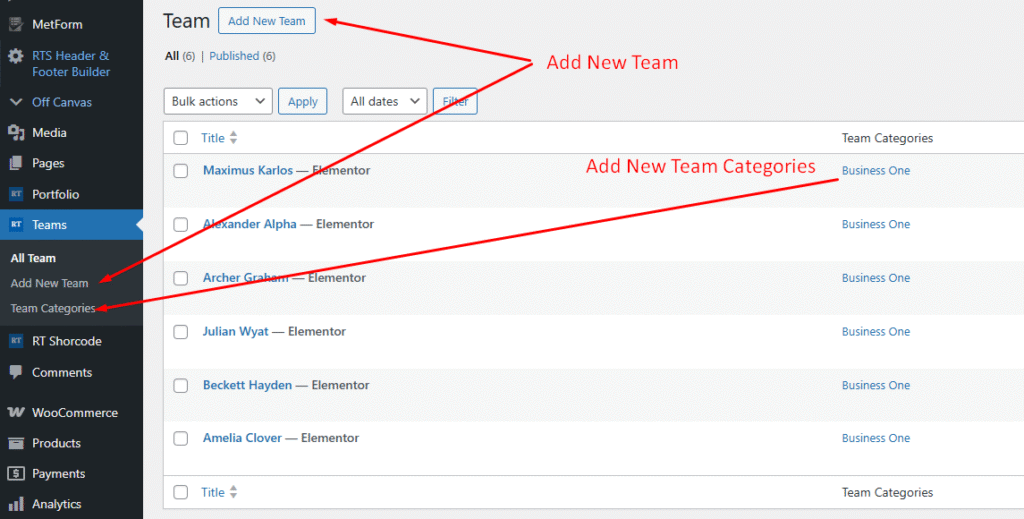Open the Portfolio menu item
Screen dimensions: 1024x519
click(55, 194)
